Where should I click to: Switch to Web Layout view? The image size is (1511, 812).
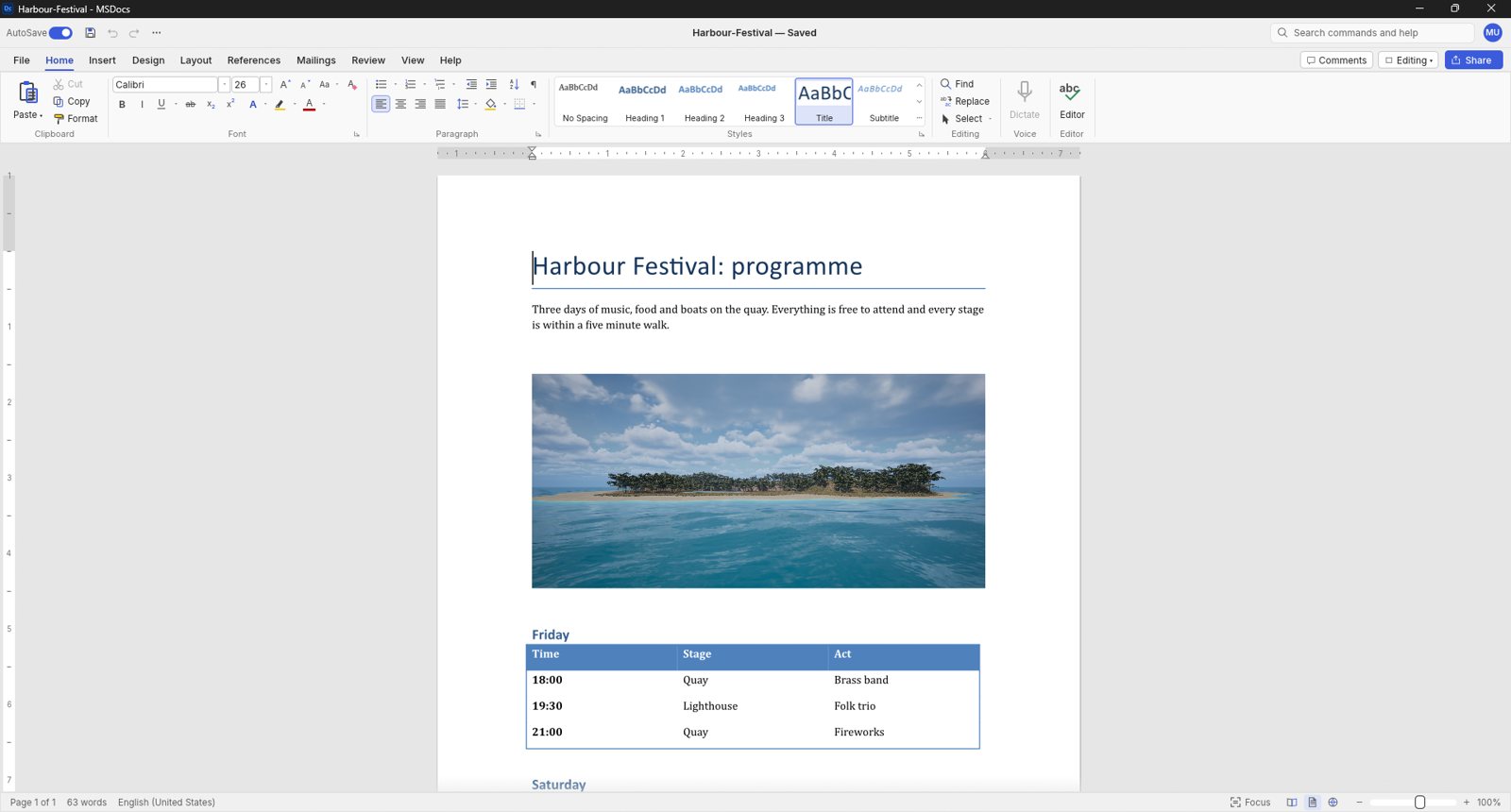[x=1333, y=803]
